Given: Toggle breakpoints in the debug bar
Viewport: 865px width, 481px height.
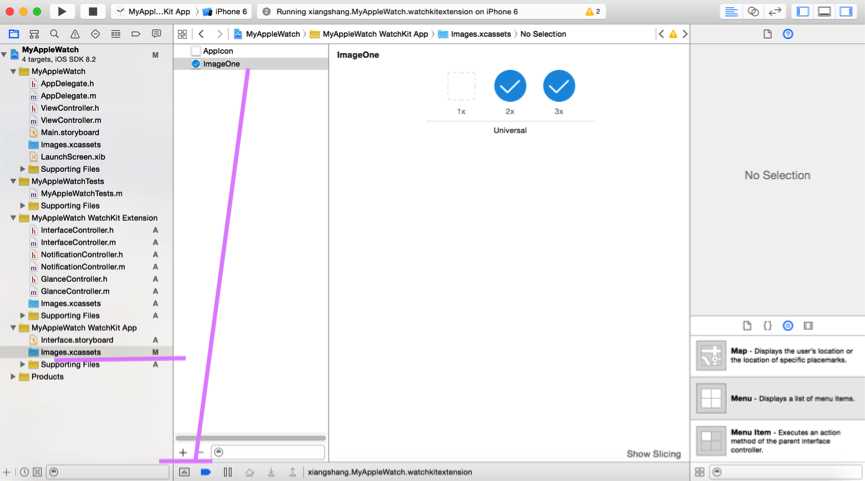Looking at the screenshot, I should [206, 472].
